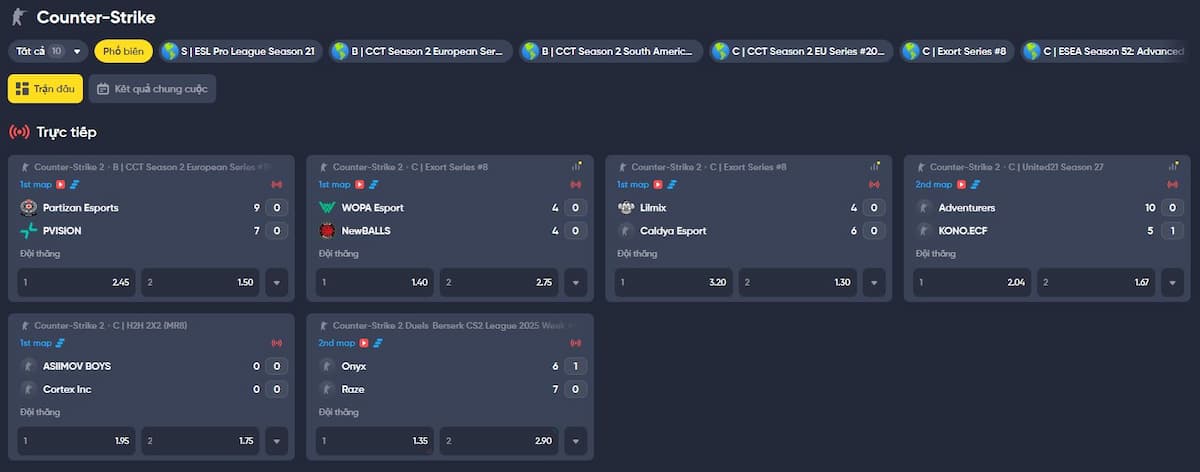Click the tracker icon beside Onyx vs Raze 2nd map
This screenshot has height=472, width=1200.
pos(375,343)
